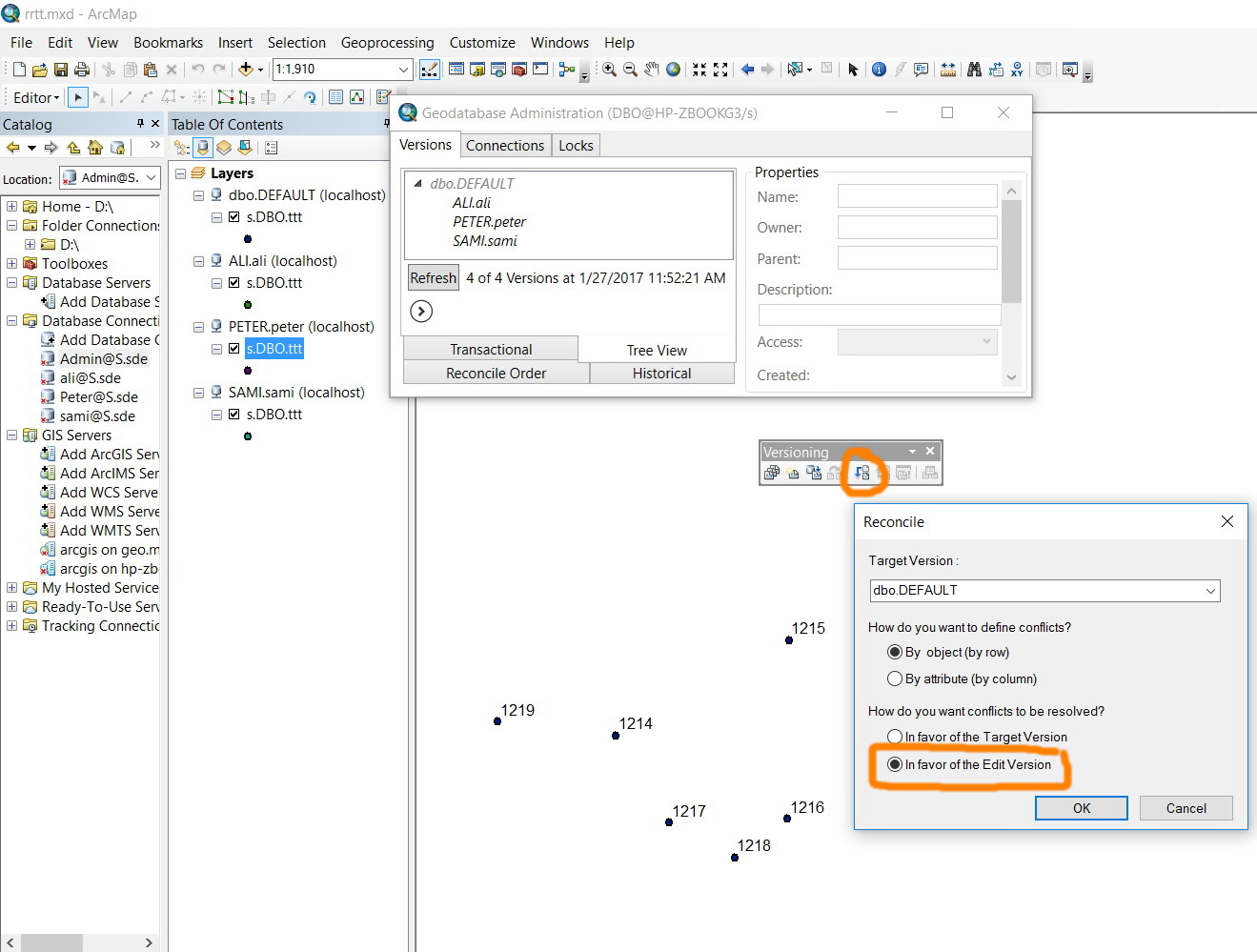Open the map scale dropdown
Screen dimensions: 1257x952
tap(403, 70)
